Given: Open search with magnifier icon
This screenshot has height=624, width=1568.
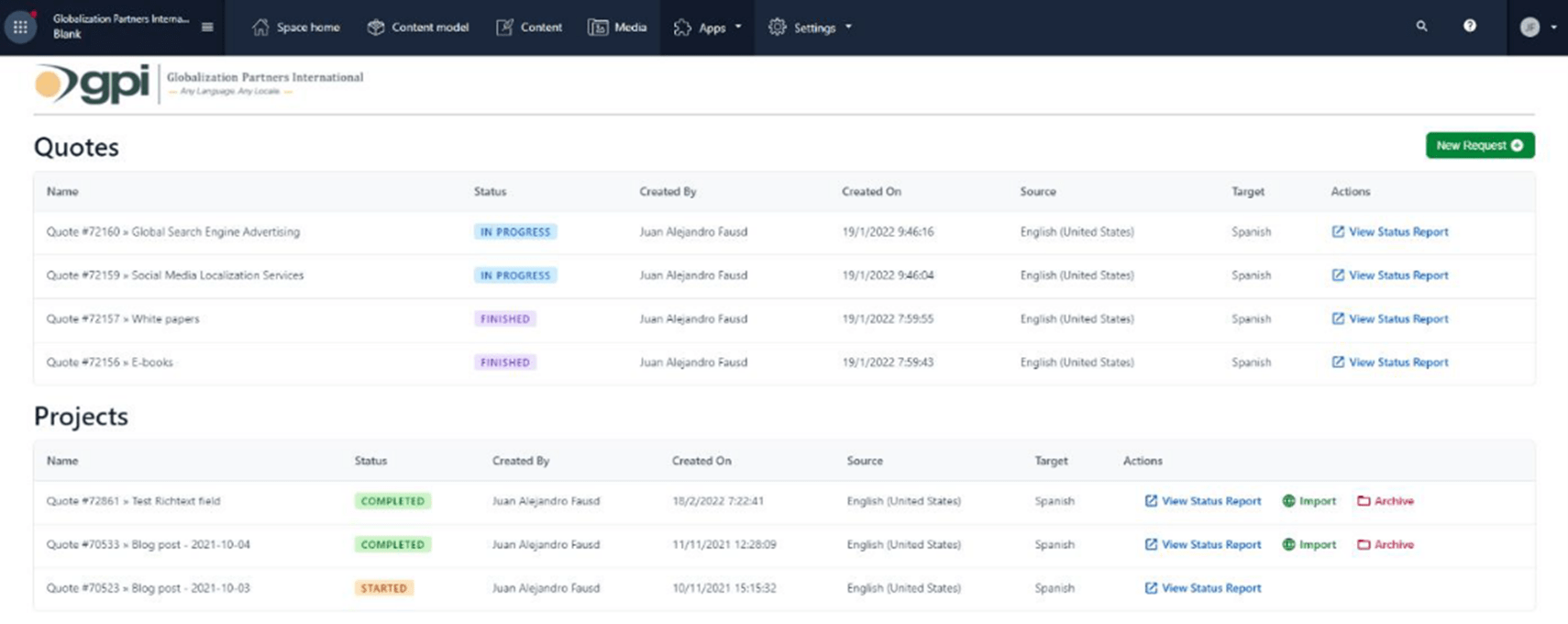Looking at the screenshot, I should point(1421,27).
